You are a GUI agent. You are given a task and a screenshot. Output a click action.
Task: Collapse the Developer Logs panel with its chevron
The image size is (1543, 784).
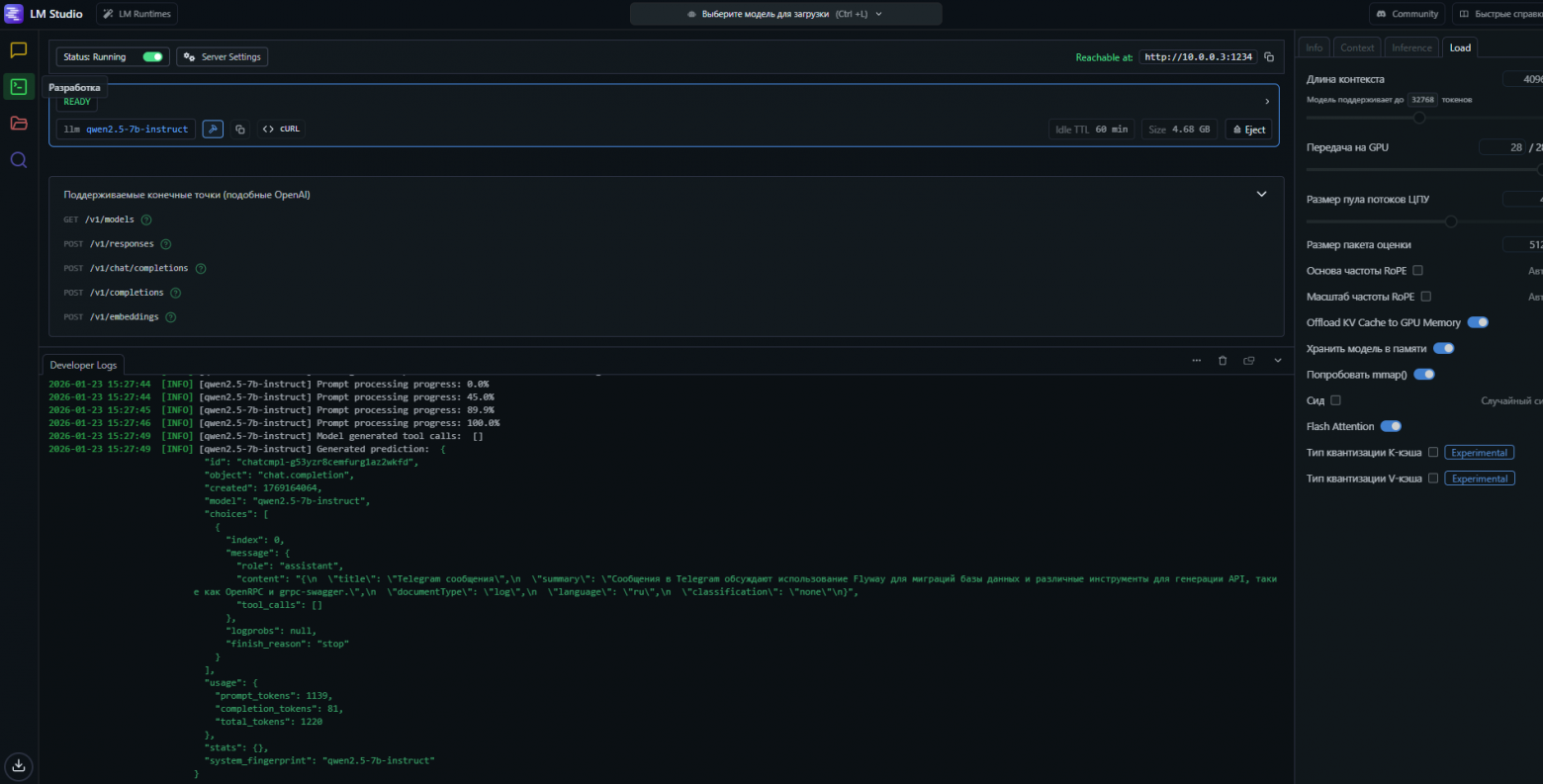(1278, 361)
